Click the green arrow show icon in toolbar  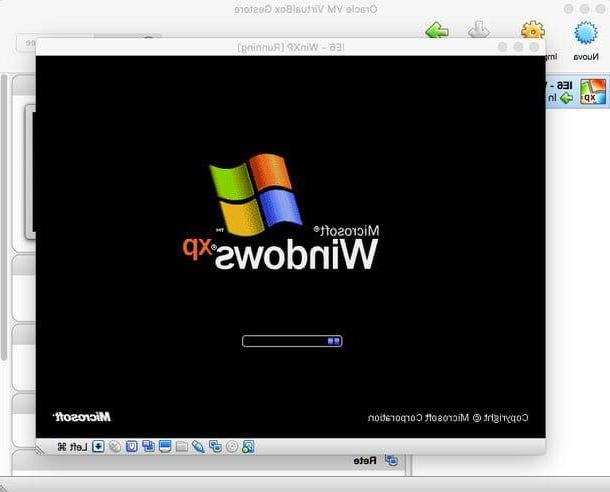[x=437, y=30]
